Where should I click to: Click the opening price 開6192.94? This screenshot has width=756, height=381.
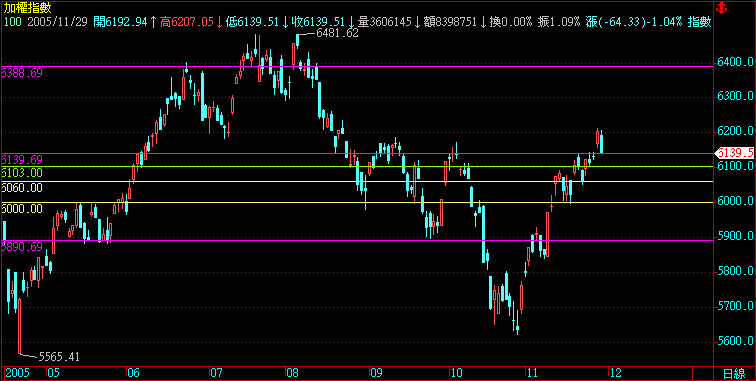pos(120,22)
